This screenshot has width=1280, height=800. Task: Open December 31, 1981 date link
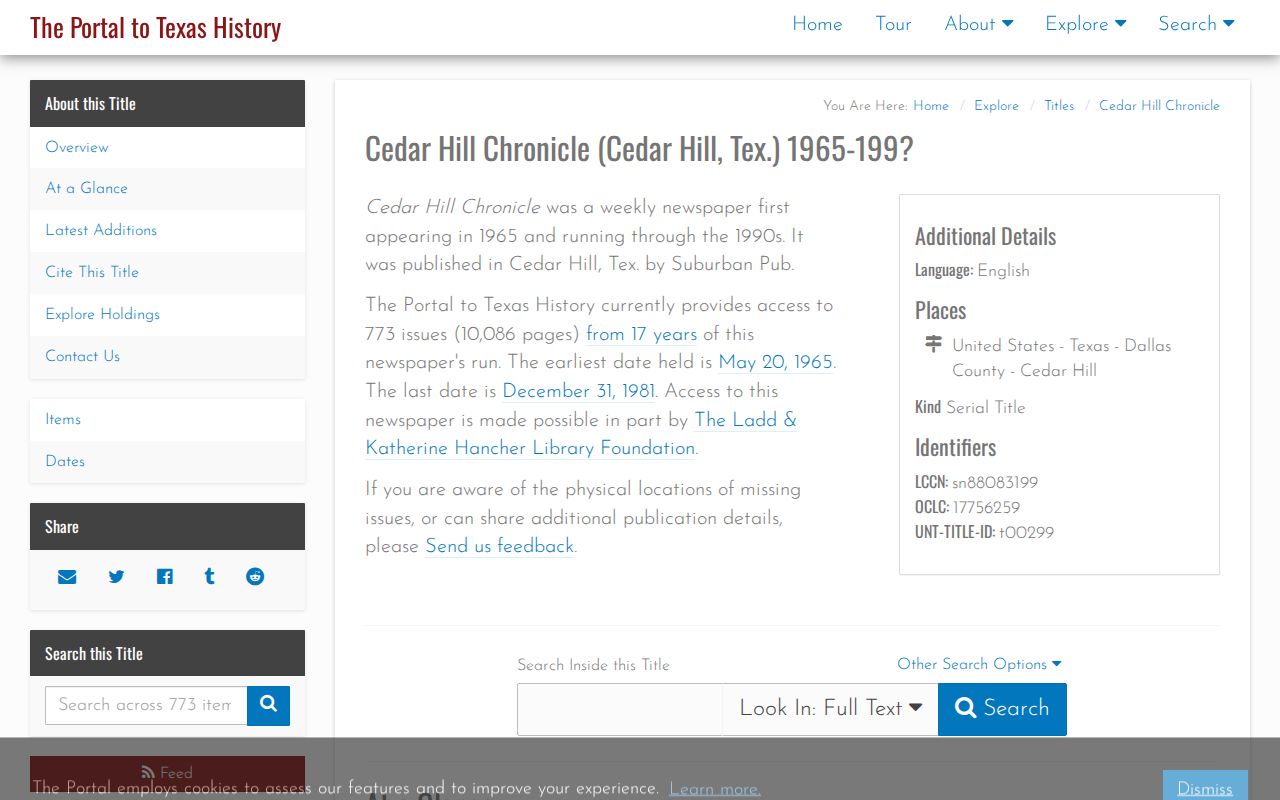tap(578, 391)
